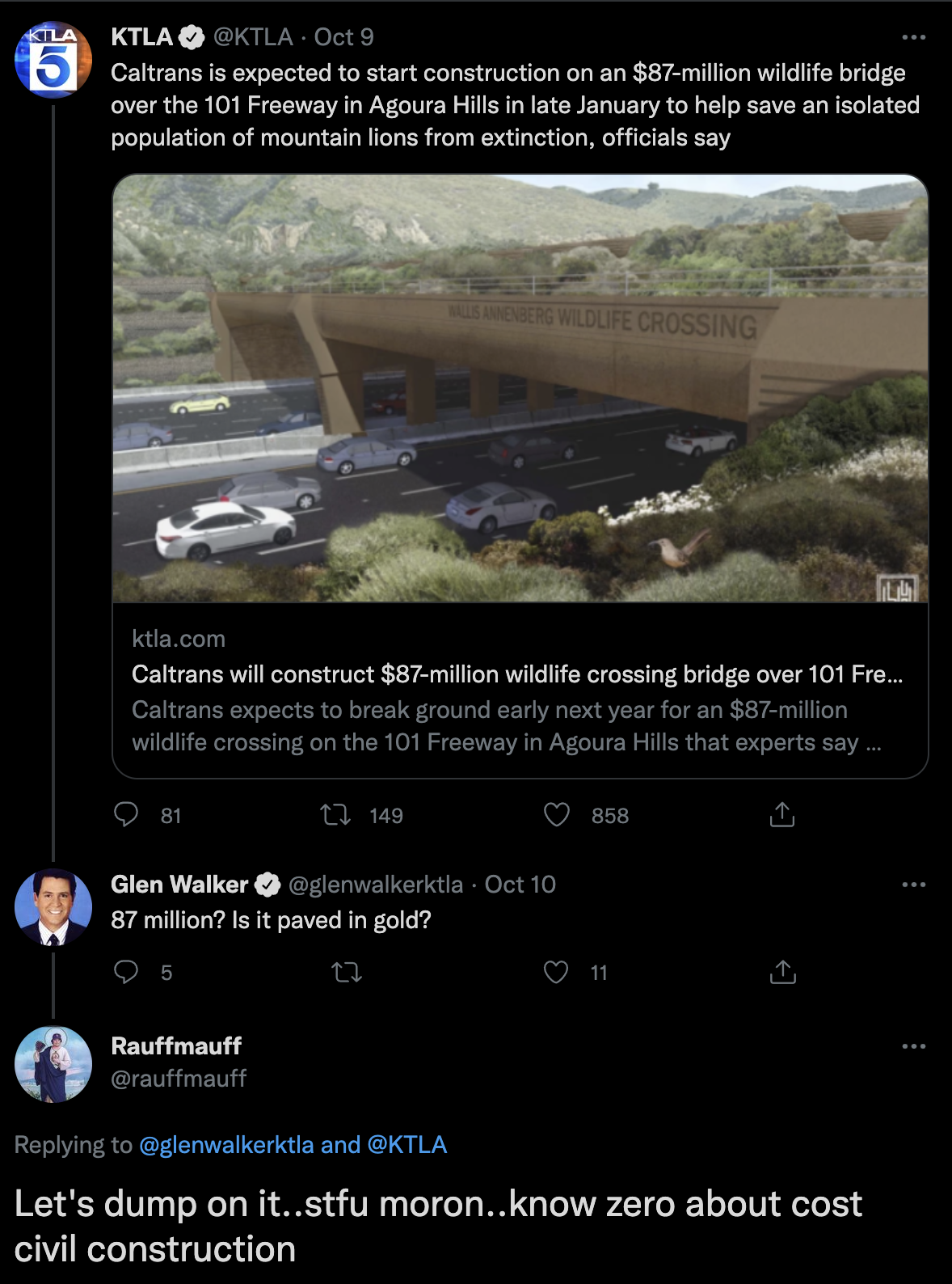
Task: Reply to the KTLA tweet
Action: (x=126, y=814)
